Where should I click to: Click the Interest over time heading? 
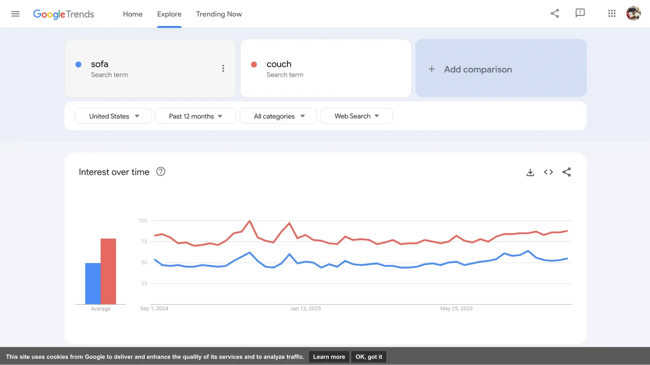114,172
